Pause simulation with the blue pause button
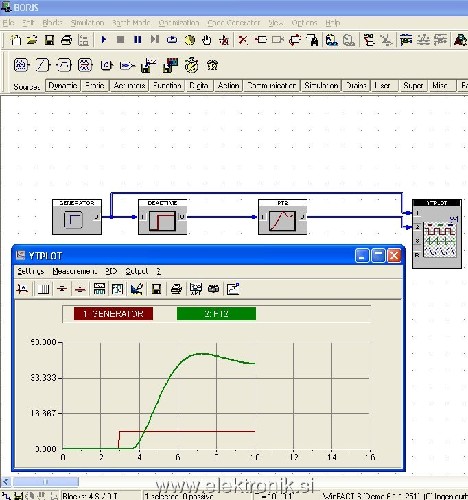 (137, 40)
